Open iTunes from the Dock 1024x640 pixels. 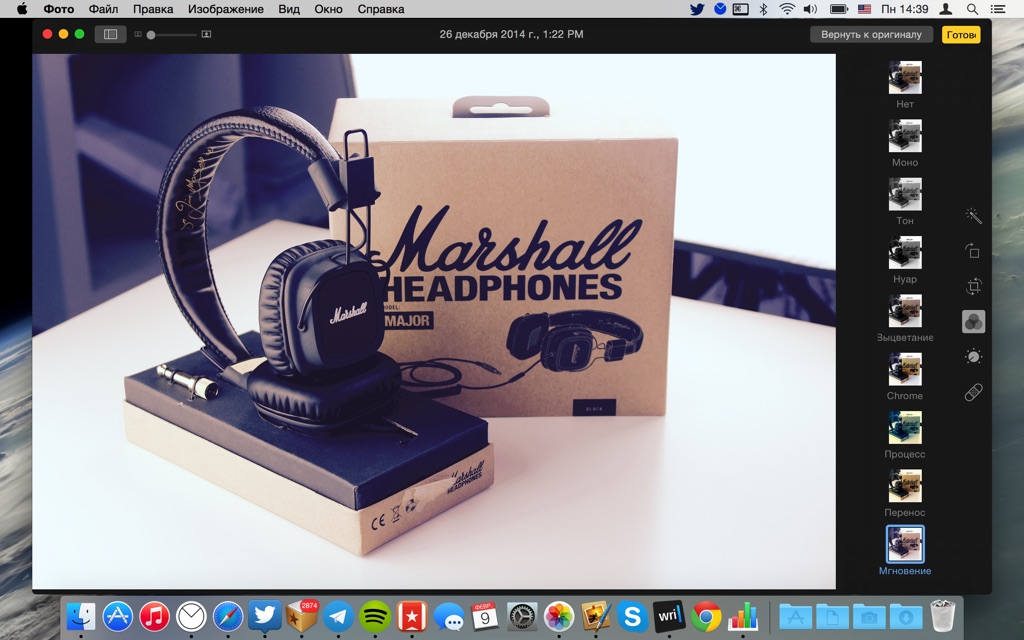(154, 616)
